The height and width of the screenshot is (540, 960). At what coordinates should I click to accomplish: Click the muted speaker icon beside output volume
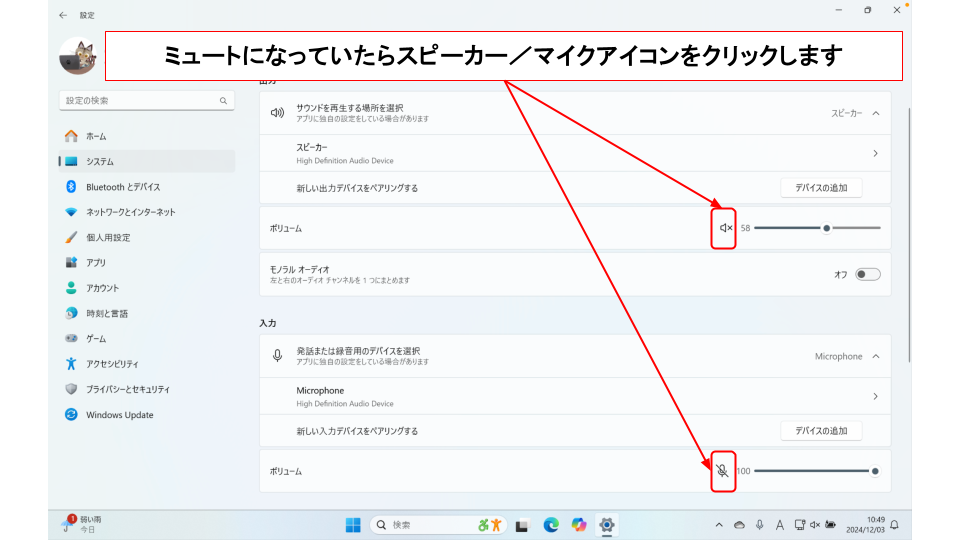725,228
